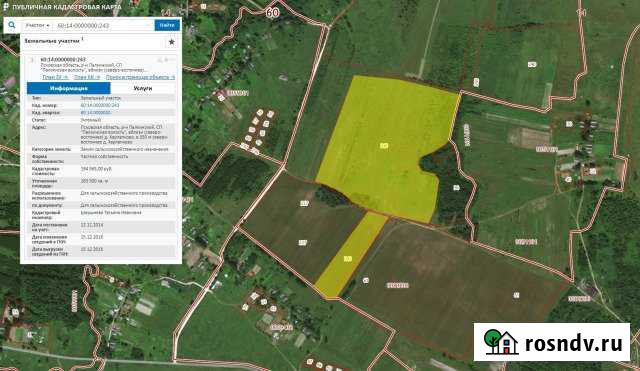Open the cadastral number 60:14:0000000:243 link
Image resolution: width=640 pixels, height=371 pixels.
click(100, 105)
